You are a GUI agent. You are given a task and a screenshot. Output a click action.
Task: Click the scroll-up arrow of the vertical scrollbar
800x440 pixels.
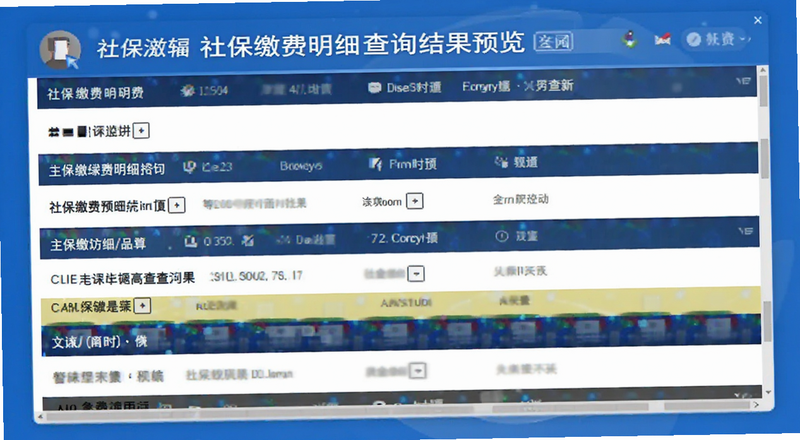tap(763, 69)
